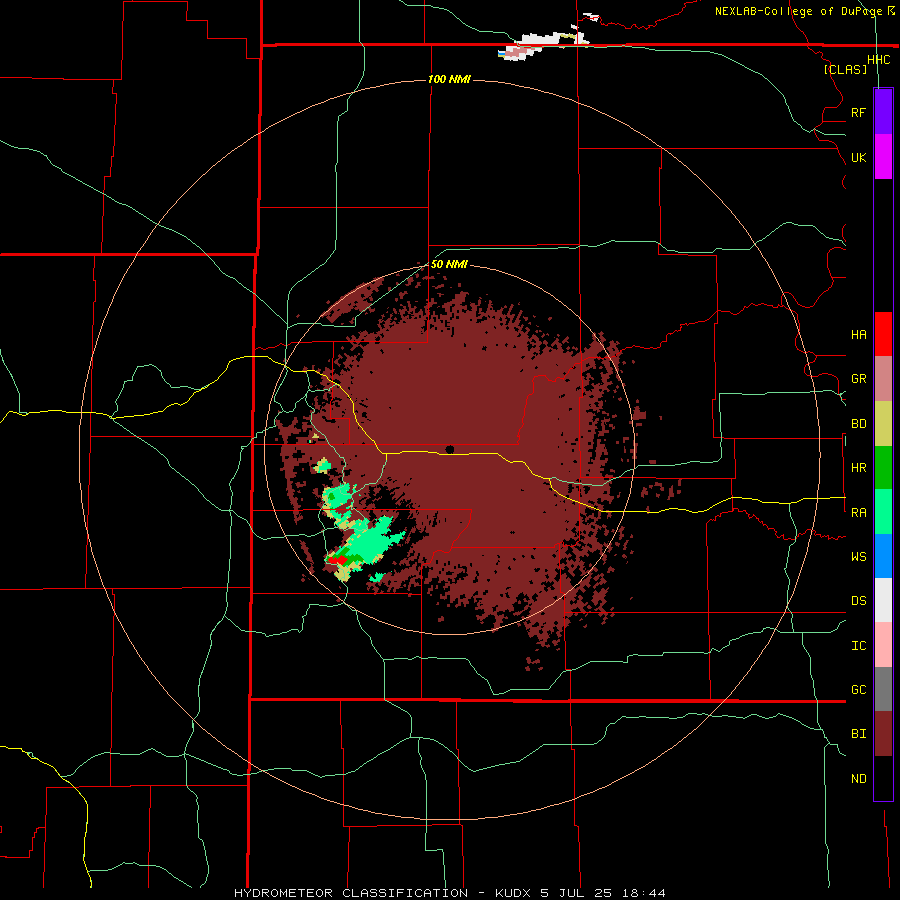Click the HR dark green legend swatch
The height and width of the screenshot is (900, 900).
tap(883, 468)
